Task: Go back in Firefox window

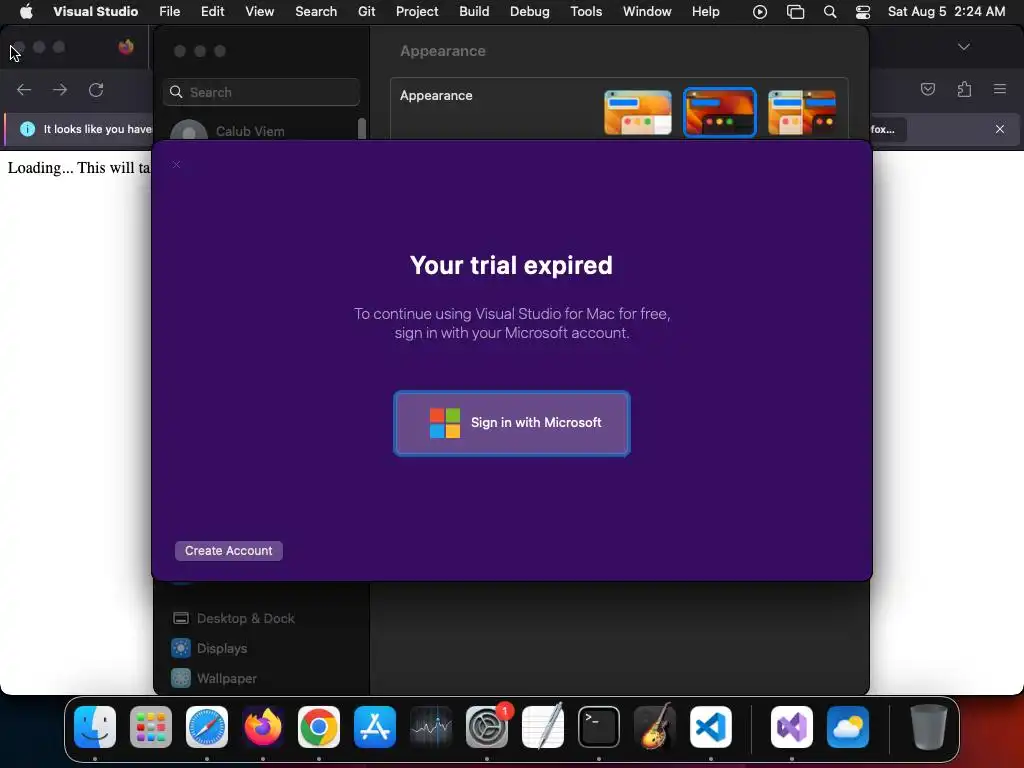Action: click(24, 89)
